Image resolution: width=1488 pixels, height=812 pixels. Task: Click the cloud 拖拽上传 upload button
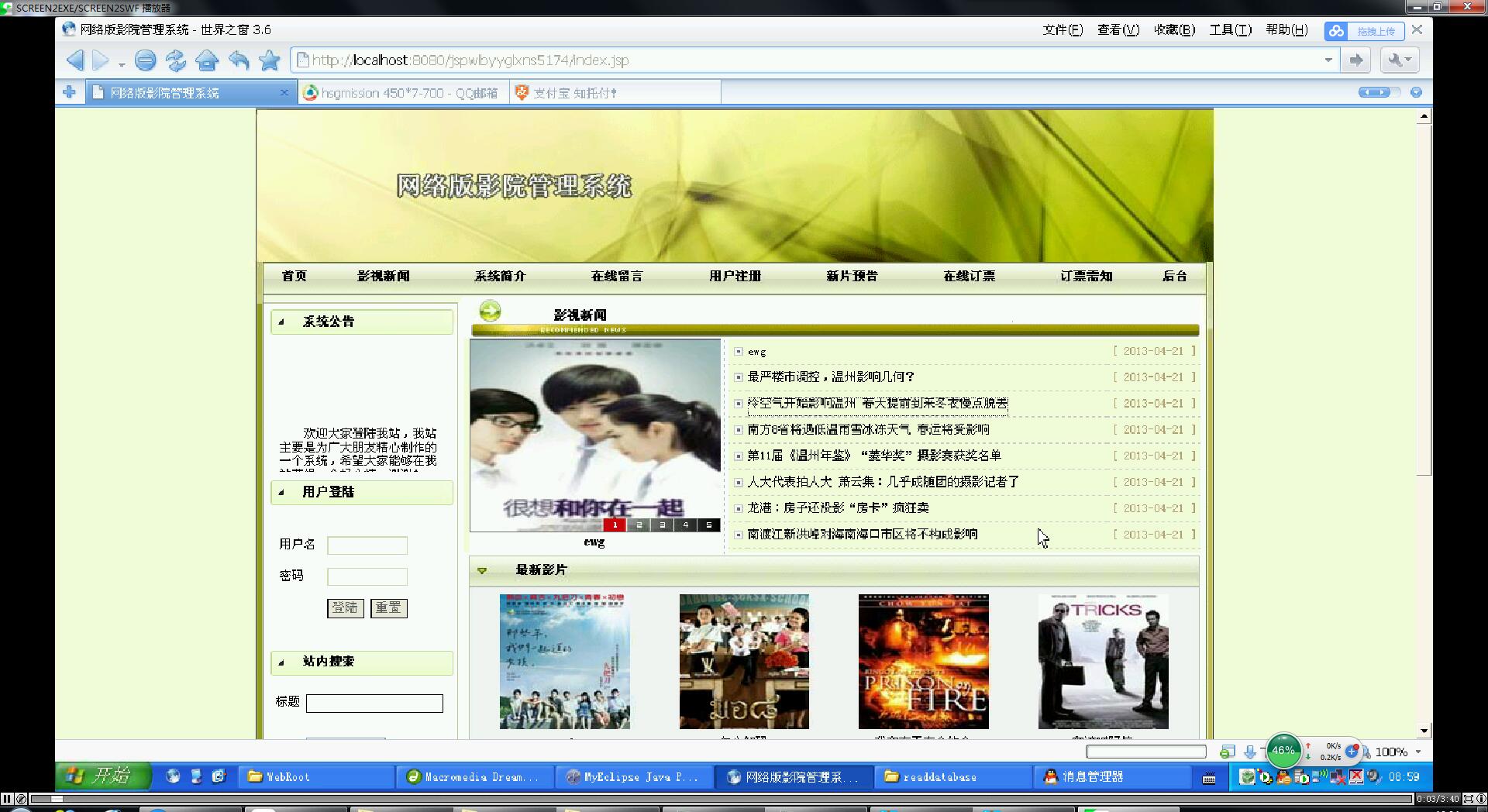point(1363,31)
